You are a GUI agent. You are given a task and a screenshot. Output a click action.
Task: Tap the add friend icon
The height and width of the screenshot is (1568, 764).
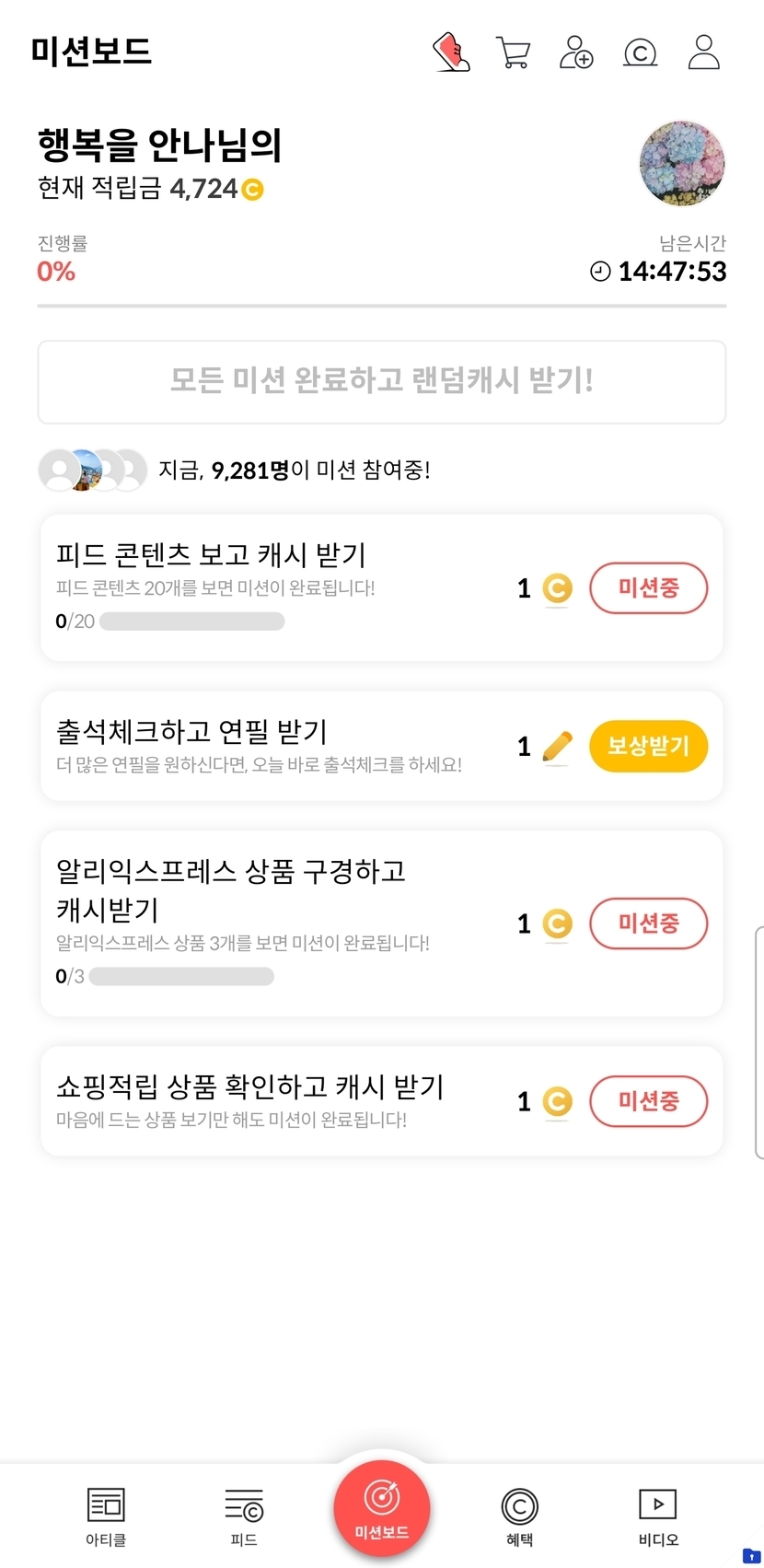pos(576,52)
